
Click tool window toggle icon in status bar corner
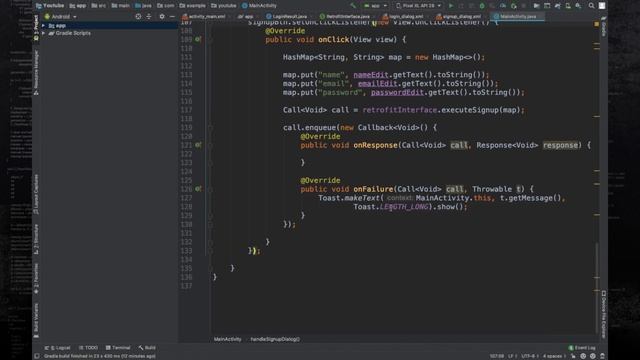(37, 356)
